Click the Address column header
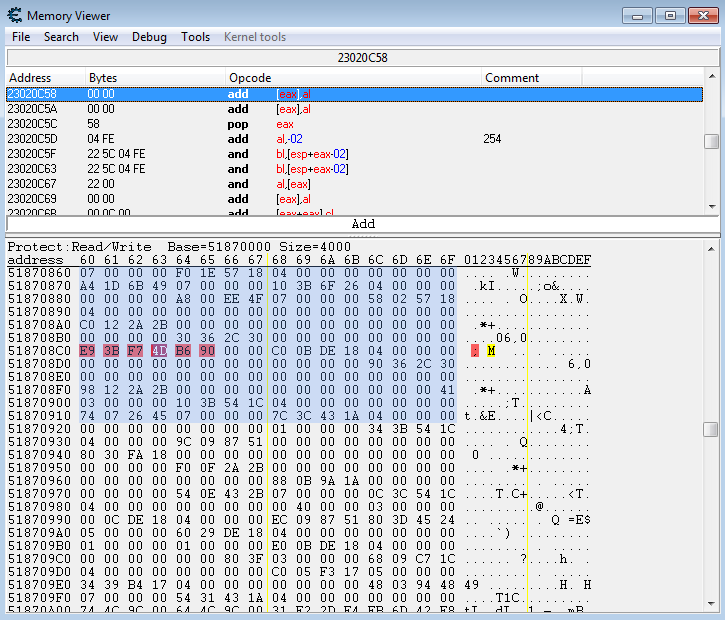 coord(30,78)
